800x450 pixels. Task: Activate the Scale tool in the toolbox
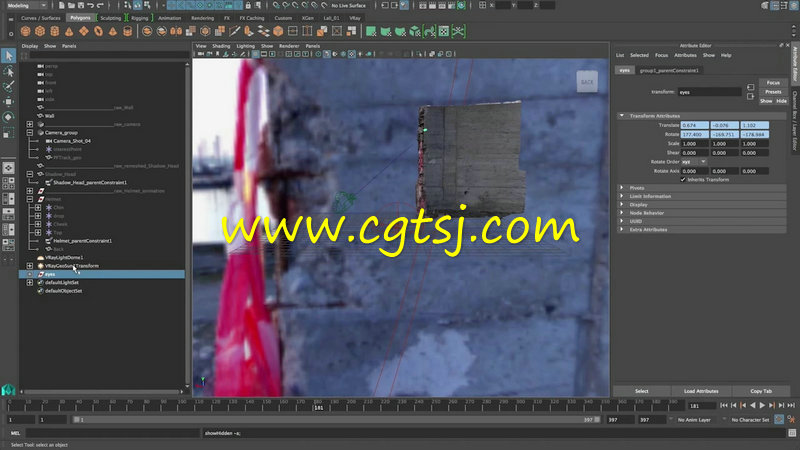point(8,133)
